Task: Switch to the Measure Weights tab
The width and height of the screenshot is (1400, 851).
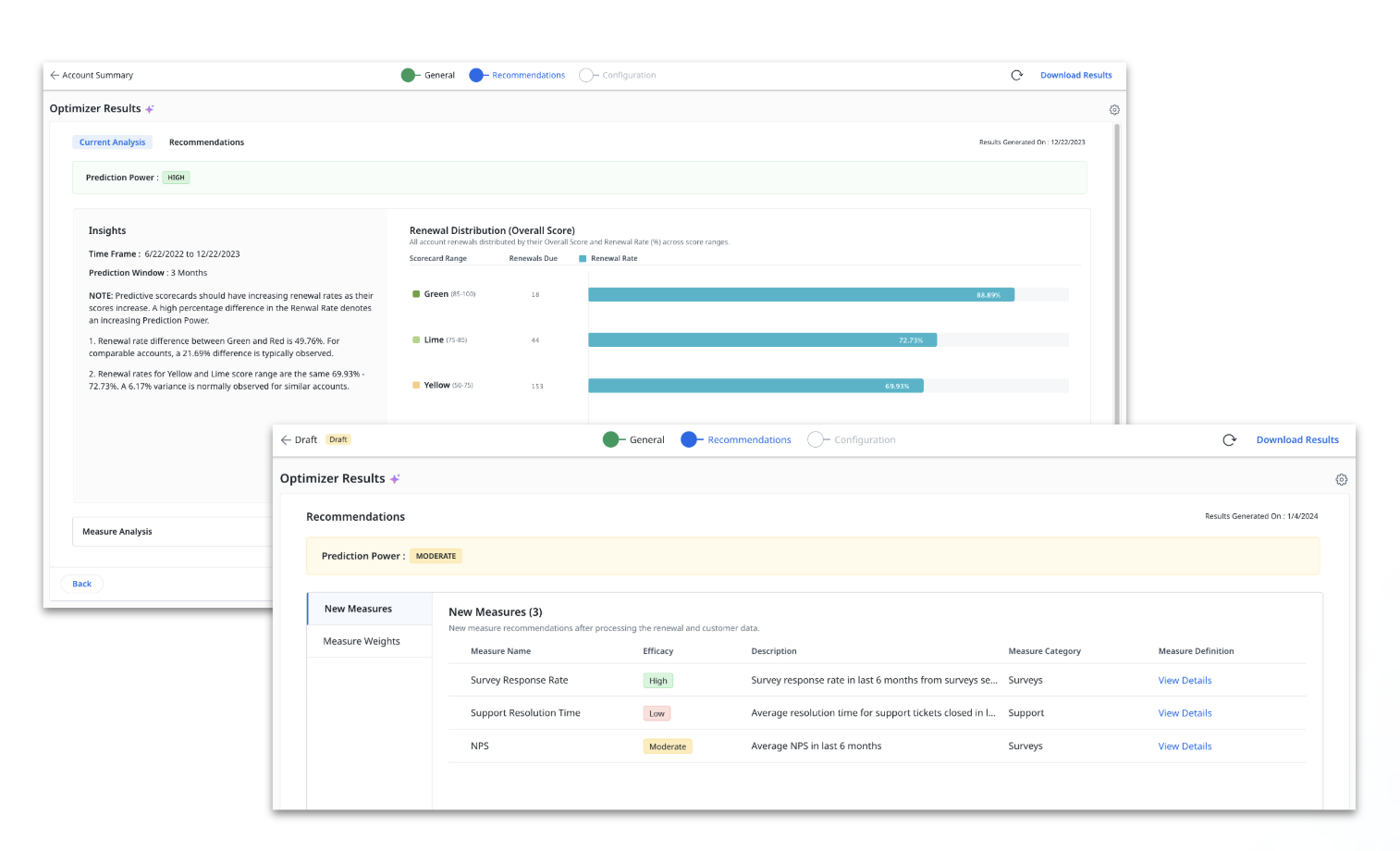Action: (x=362, y=640)
